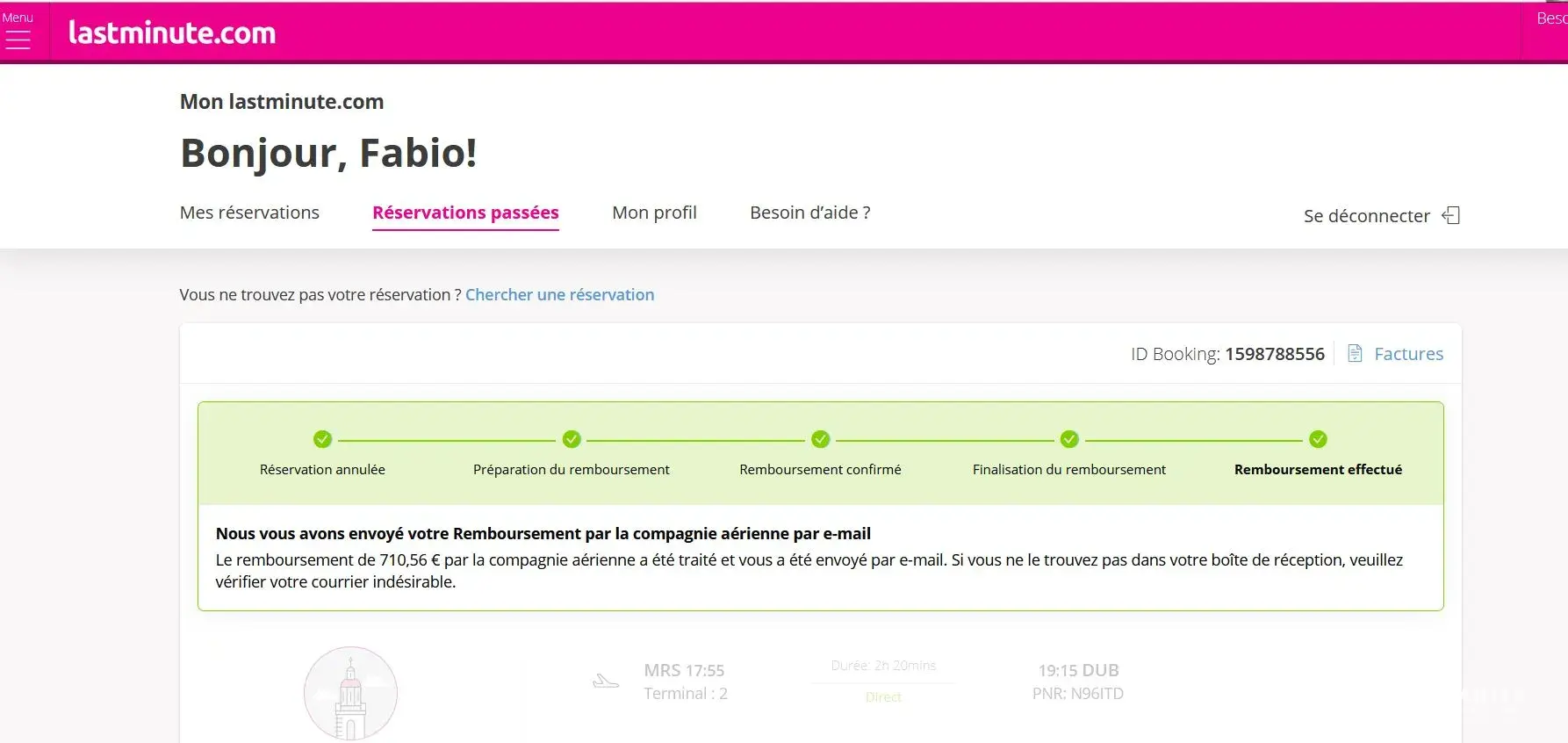The image size is (1568, 743).
Task: Click the Remboursement effectué step label
Action: [1318, 470]
